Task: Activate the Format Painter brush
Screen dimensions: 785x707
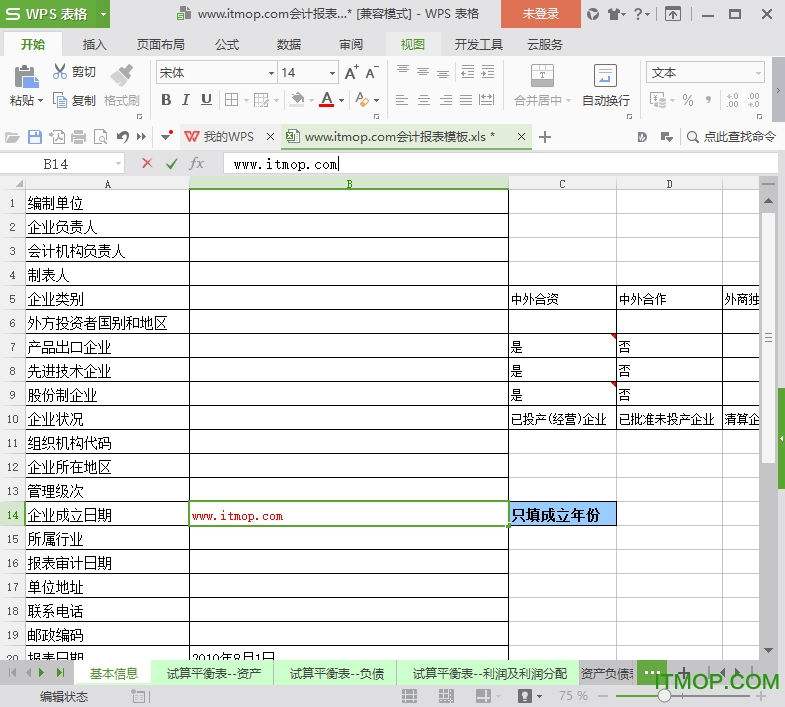Action: (122, 75)
